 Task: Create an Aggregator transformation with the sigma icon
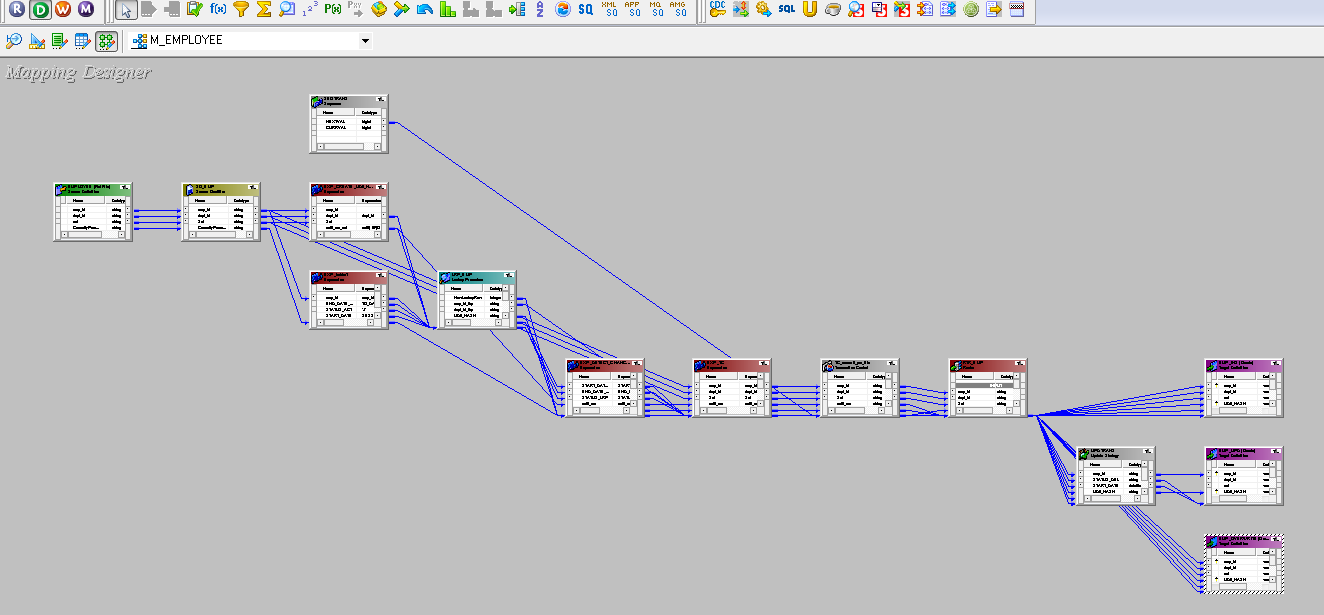tap(266, 11)
